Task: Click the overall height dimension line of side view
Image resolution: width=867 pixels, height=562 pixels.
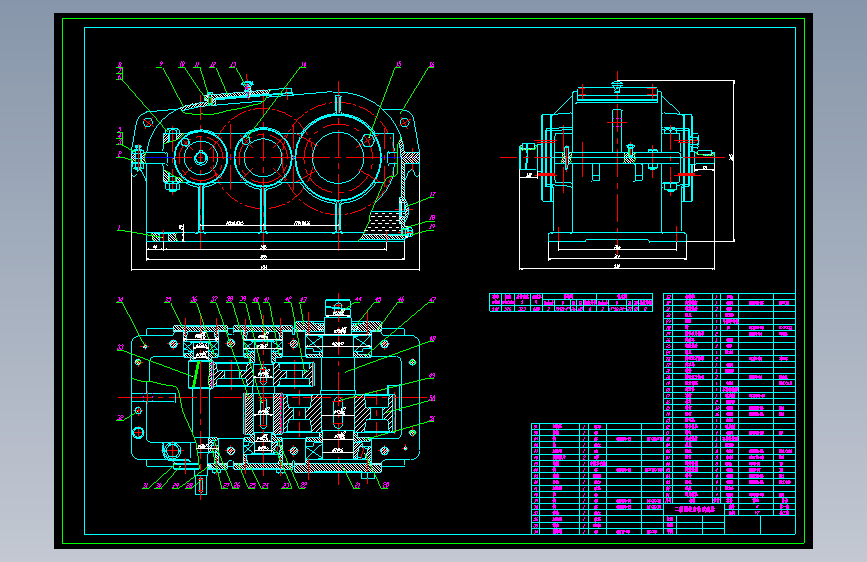Action: (734, 160)
